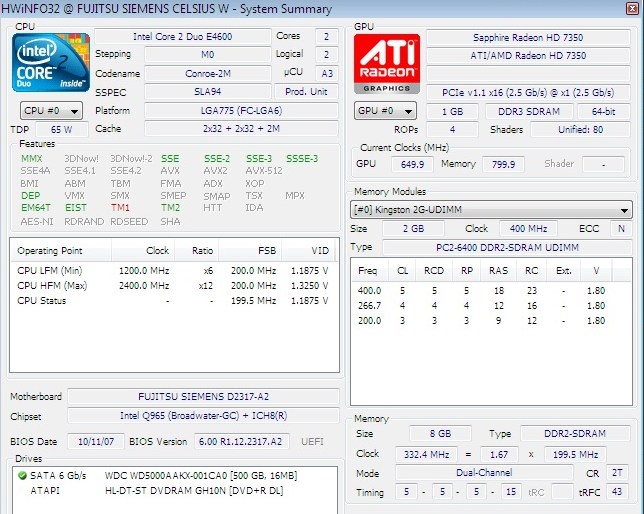The height and width of the screenshot is (514, 644).
Task: Click the EM64T feature label
Action: coord(36,207)
